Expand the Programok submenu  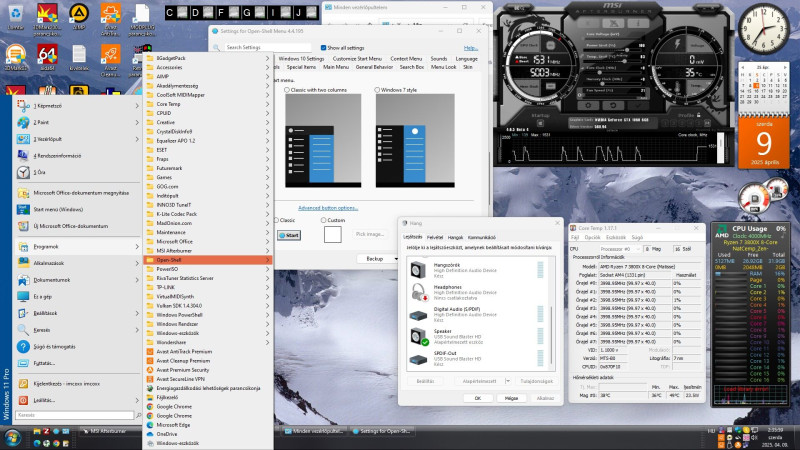[78, 246]
